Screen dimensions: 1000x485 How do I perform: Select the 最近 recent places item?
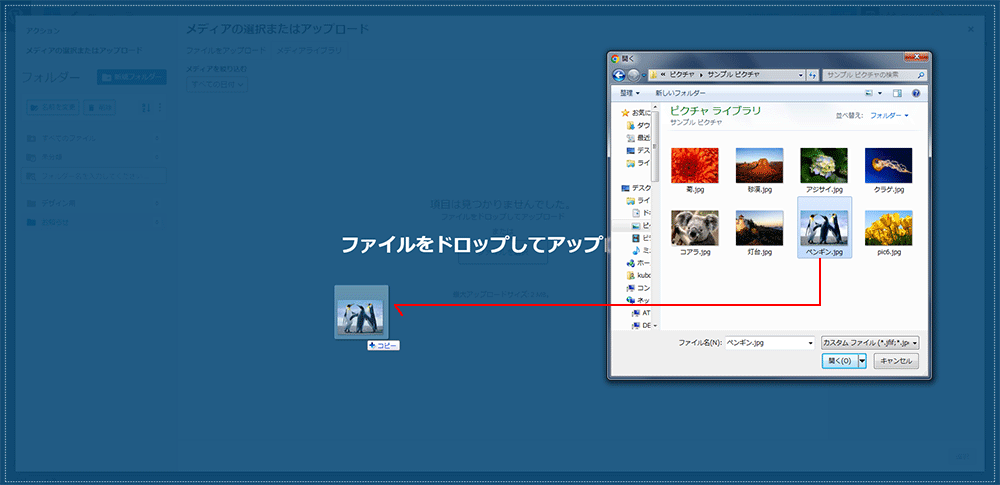click(x=638, y=138)
